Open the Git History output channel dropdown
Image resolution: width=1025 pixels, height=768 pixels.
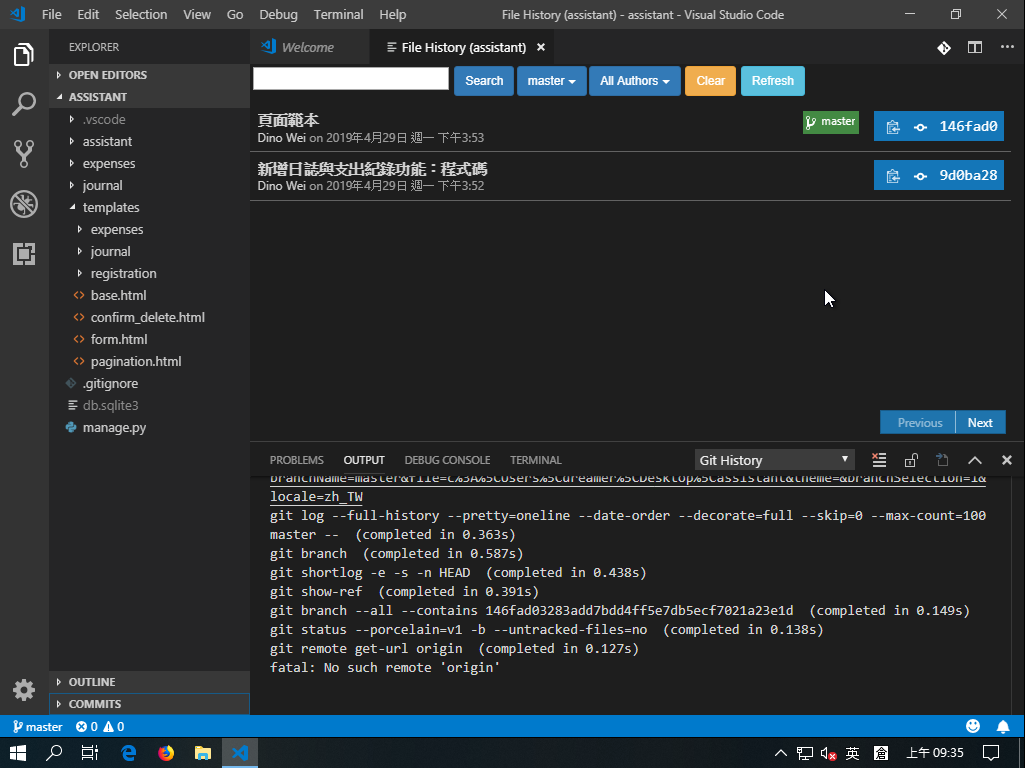click(x=775, y=460)
